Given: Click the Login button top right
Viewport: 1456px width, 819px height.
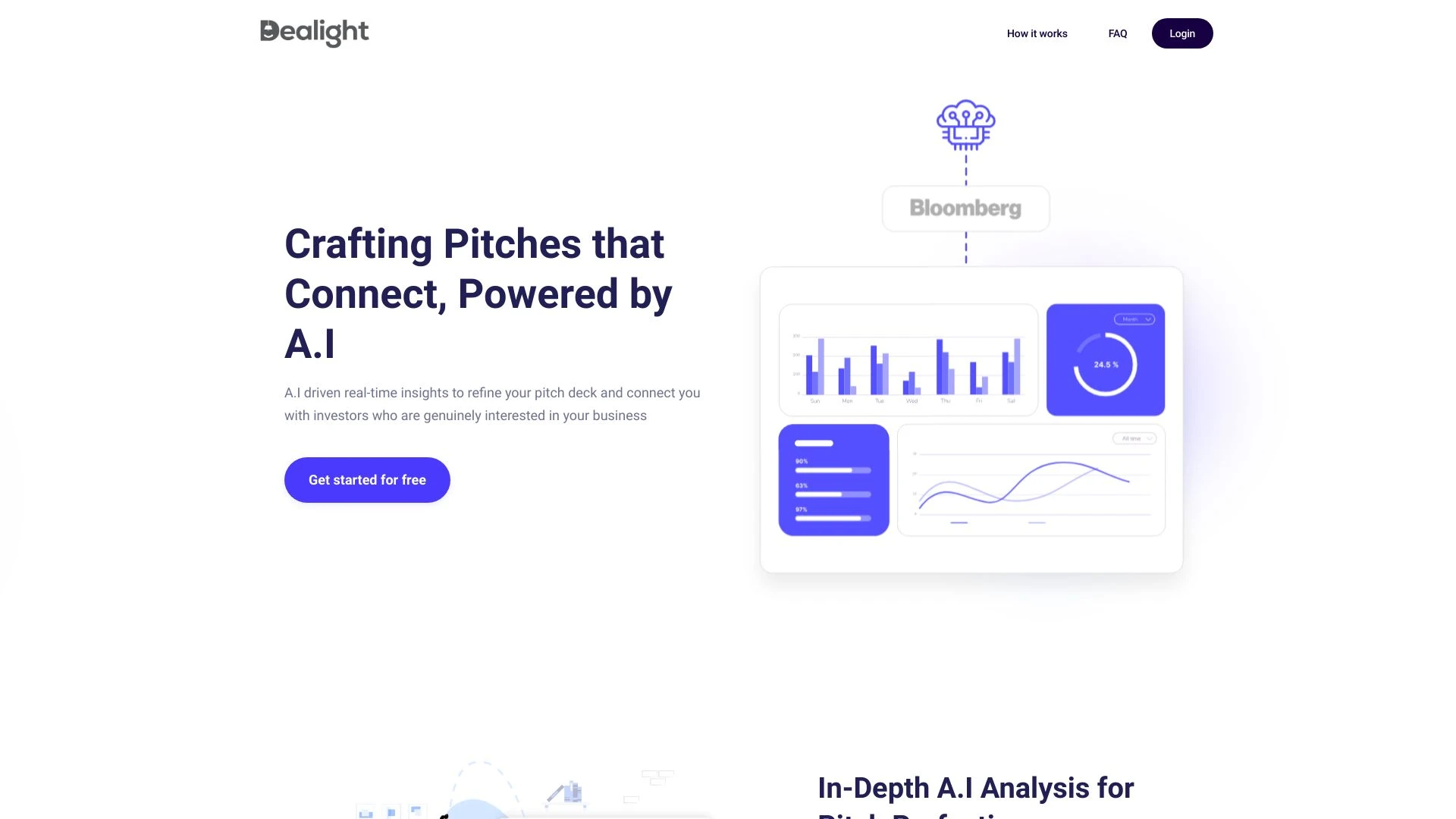Looking at the screenshot, I should (1182, 33).
